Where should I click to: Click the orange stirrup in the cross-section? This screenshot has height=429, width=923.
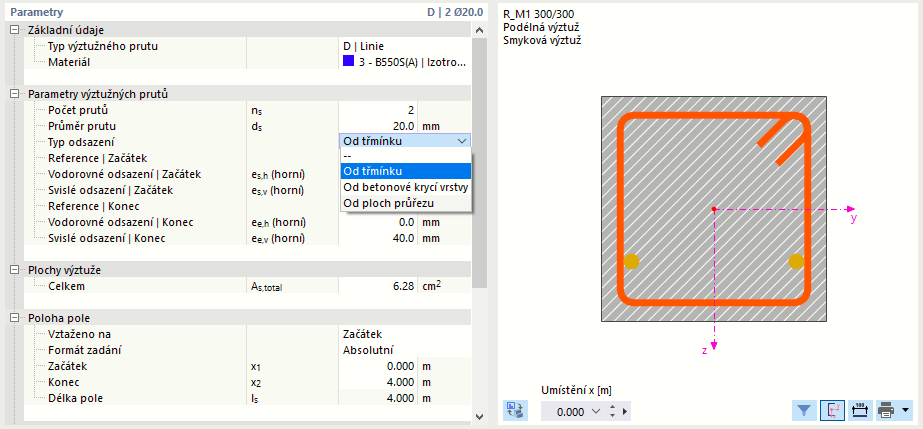tap(713, 301)
